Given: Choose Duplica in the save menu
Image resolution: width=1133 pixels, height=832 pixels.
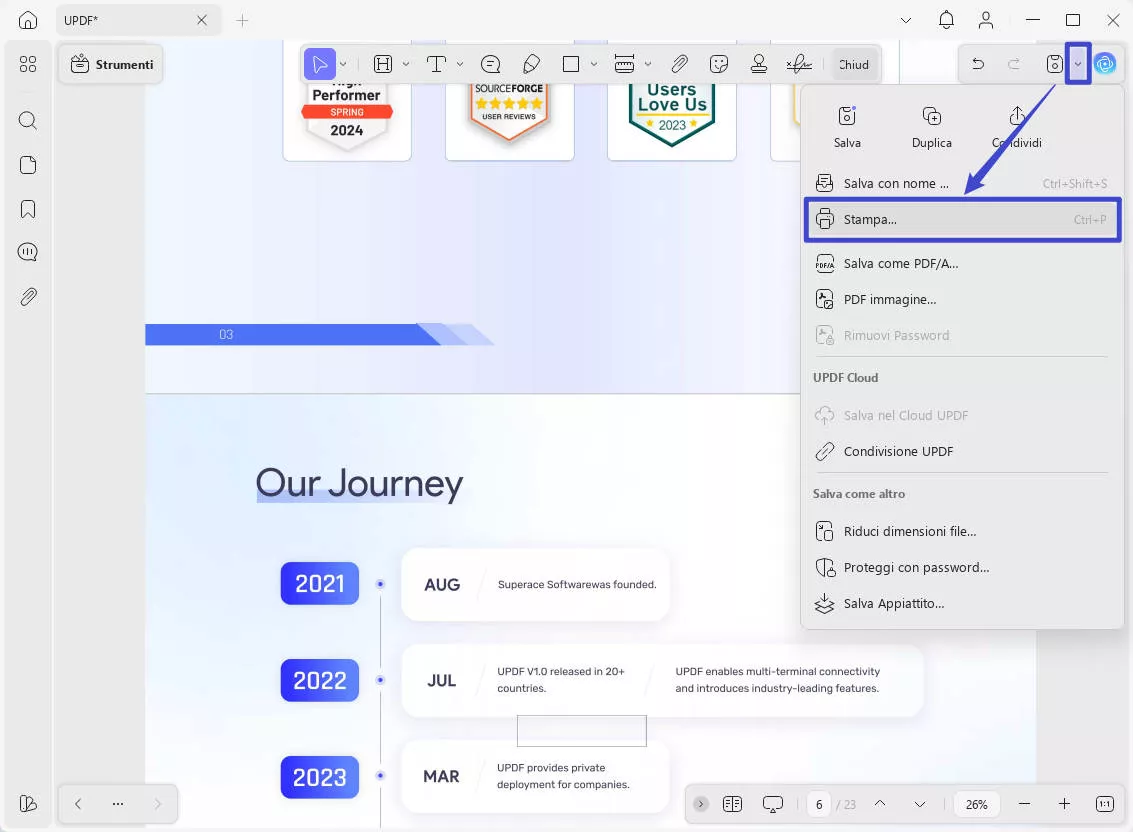Looking at the screenshot, I should [x=931, y=126].
